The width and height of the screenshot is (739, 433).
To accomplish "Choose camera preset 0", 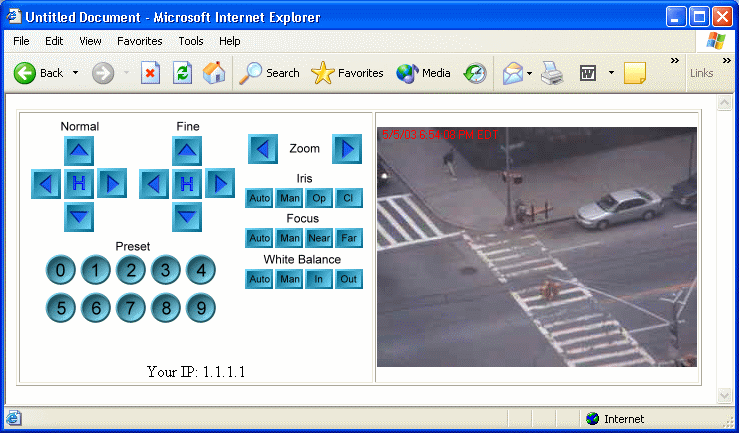I will [x=61, y=270].
